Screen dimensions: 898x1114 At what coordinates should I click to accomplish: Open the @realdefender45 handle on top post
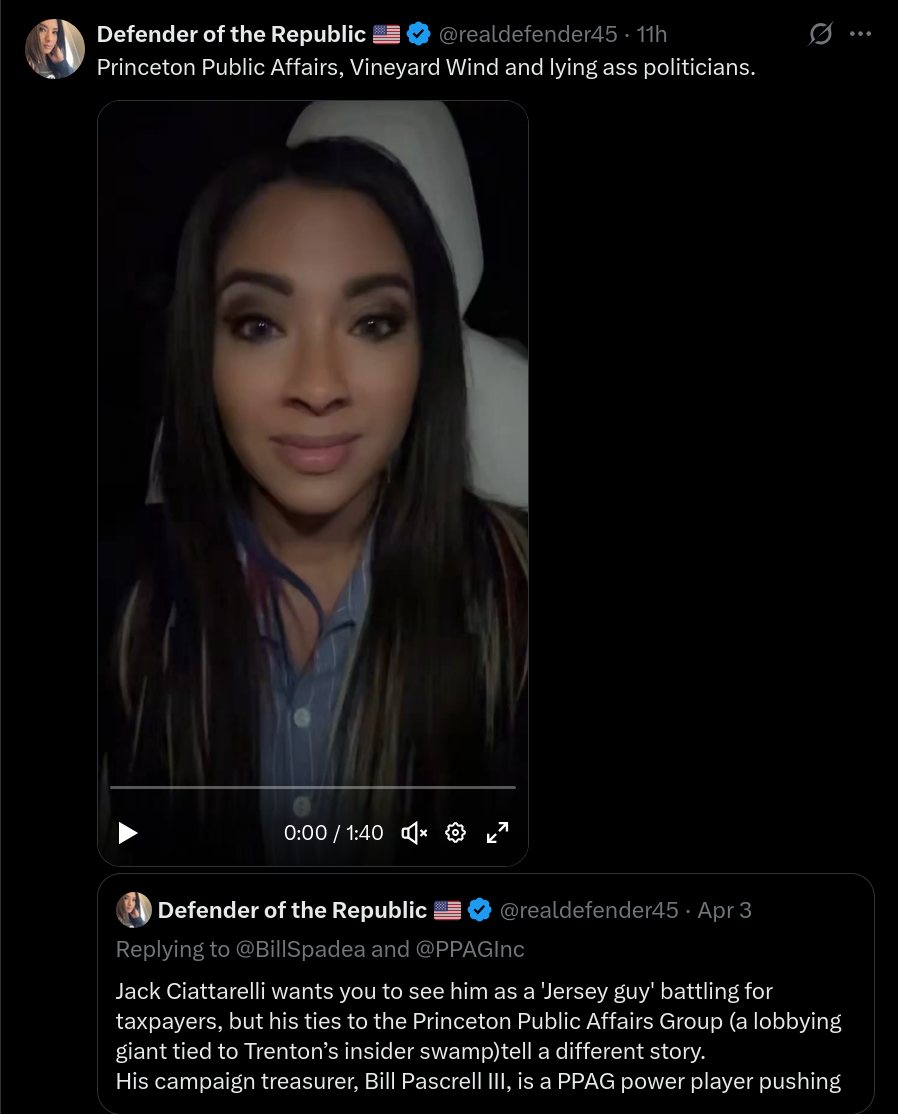point(528,34)
